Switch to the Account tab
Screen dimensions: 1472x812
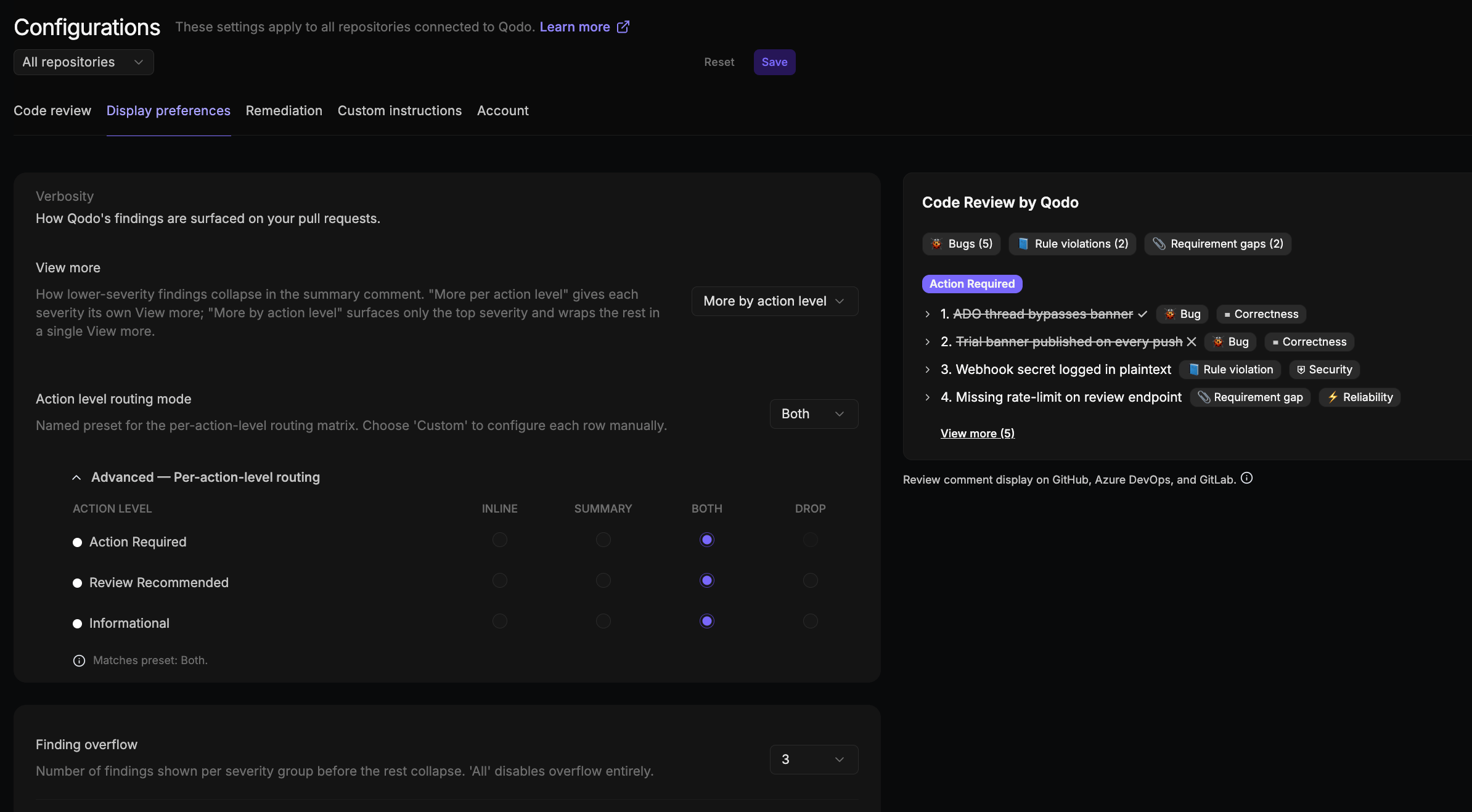tap(503, 111)
